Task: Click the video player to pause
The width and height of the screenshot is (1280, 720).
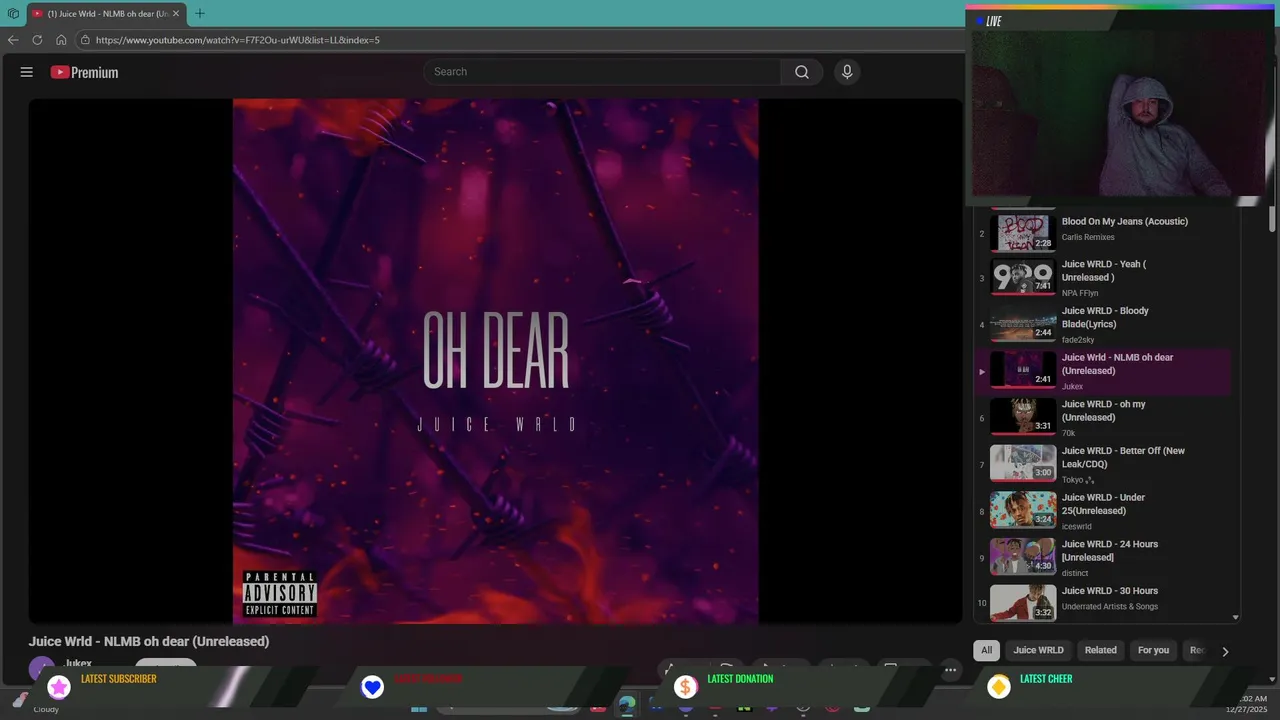Action: click(495, 361)
